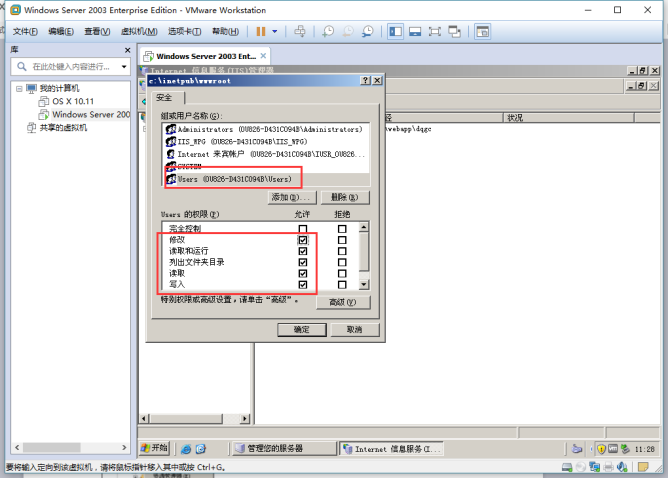The image size is (669, 478).
Task: Open dropdown arrow next to pause button
Action: (x=276, y=31)
